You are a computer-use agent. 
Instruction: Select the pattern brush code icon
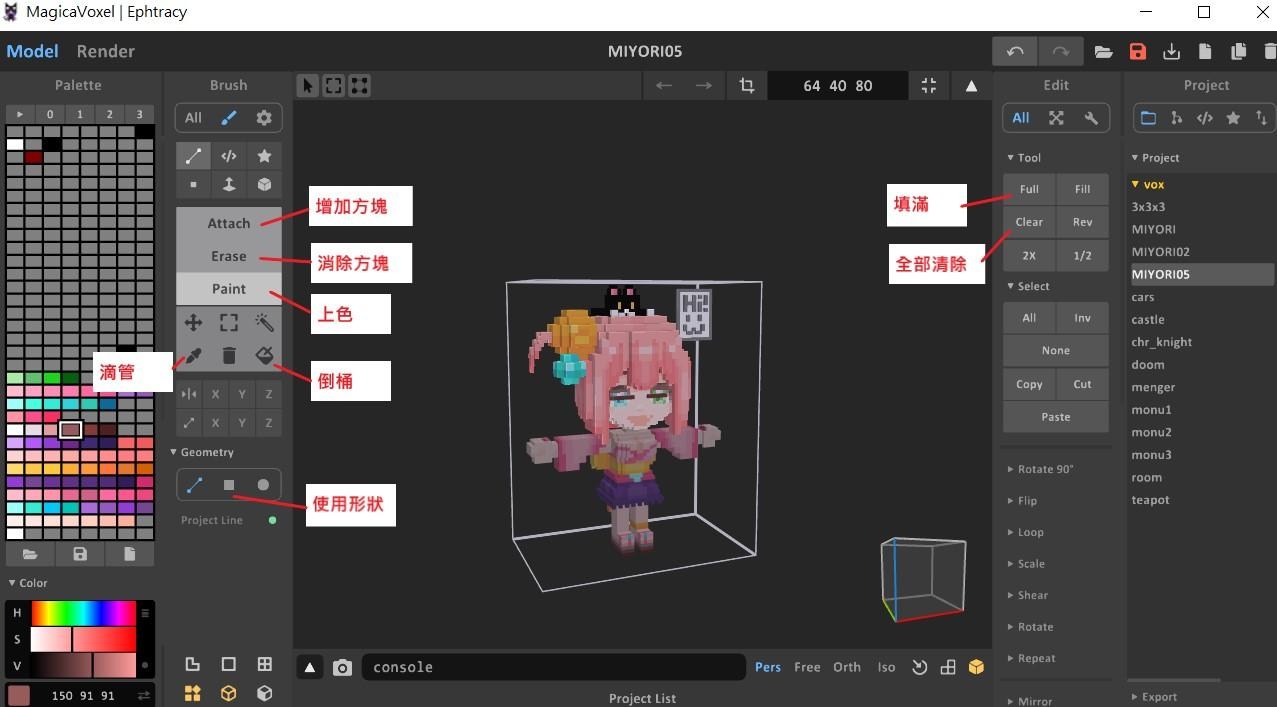coord(229,156)
